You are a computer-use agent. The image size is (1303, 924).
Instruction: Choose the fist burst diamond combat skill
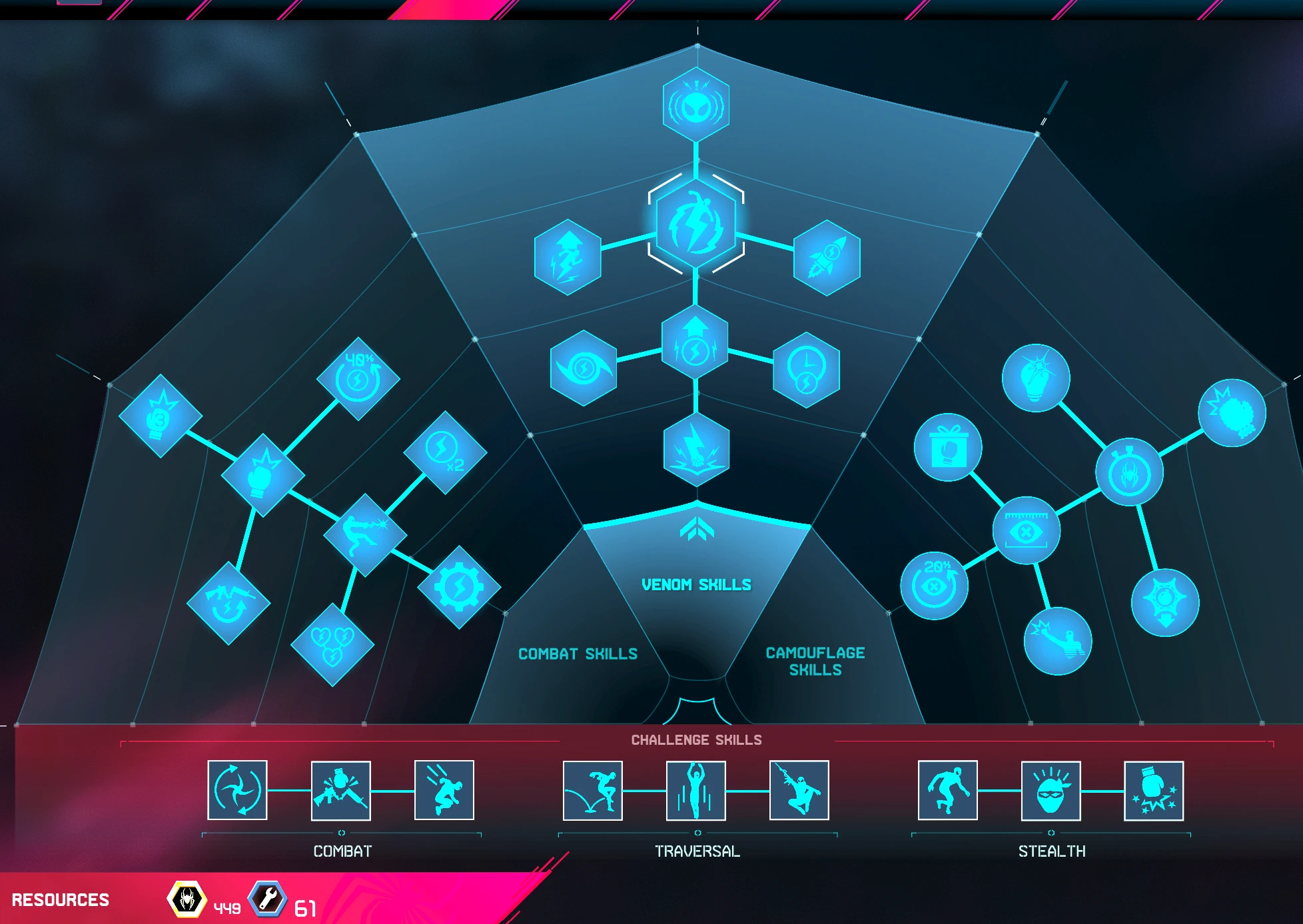263,476
